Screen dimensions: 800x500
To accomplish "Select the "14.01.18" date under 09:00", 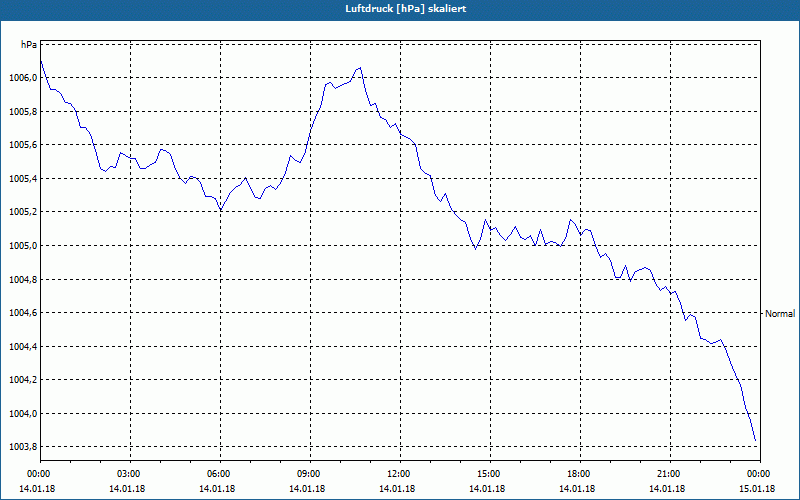I will point(307,489).
